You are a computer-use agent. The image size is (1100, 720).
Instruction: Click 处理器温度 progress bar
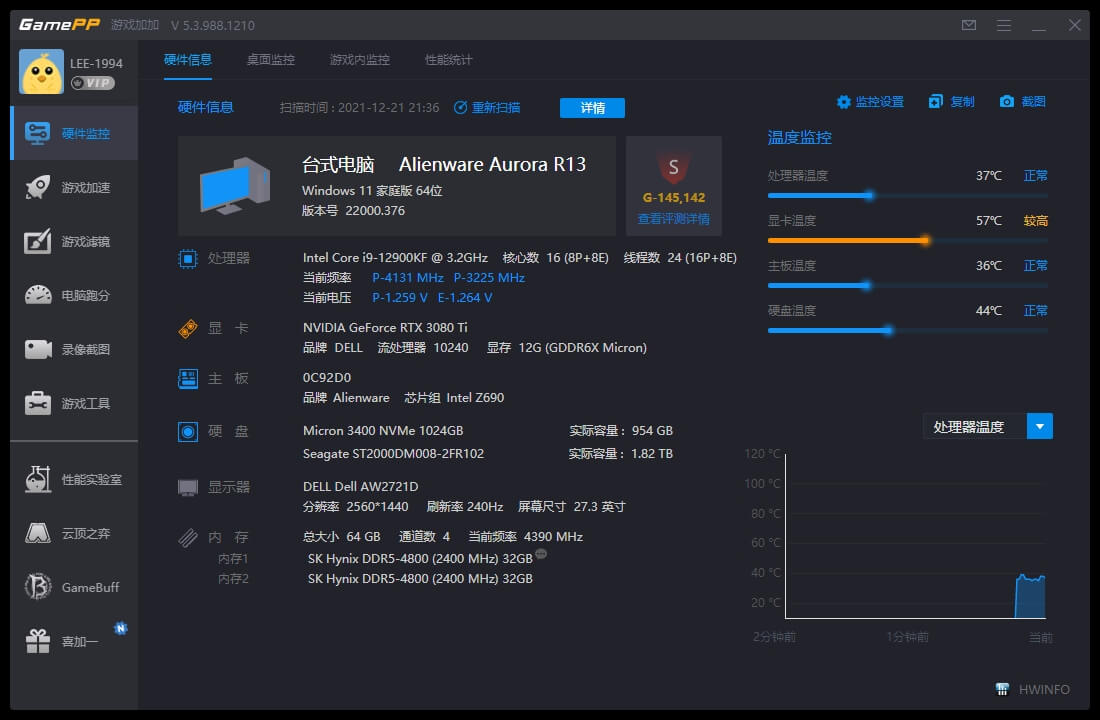[x=908, y=196]
